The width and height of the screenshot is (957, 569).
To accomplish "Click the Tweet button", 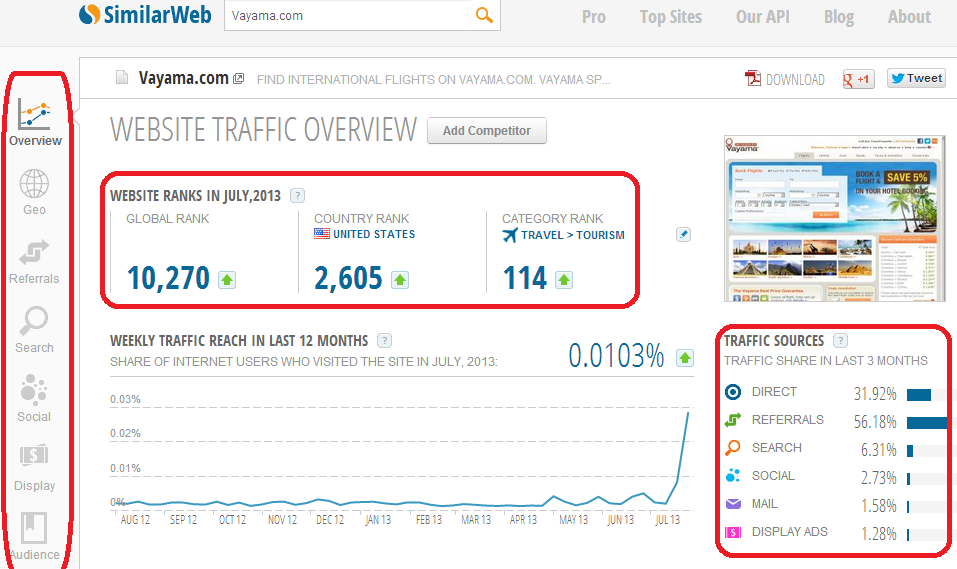I will click(916, 78).
